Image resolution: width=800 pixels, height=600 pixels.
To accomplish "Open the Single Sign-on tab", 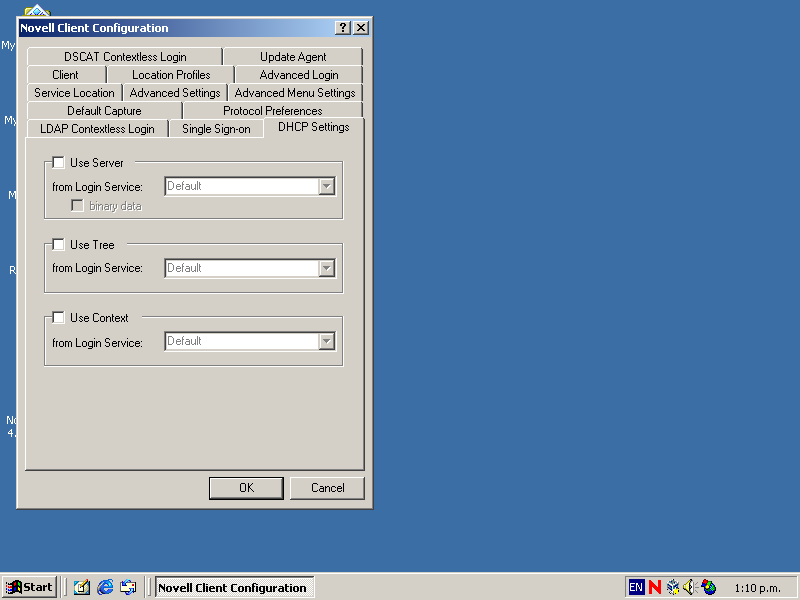I will coord(216,129).
